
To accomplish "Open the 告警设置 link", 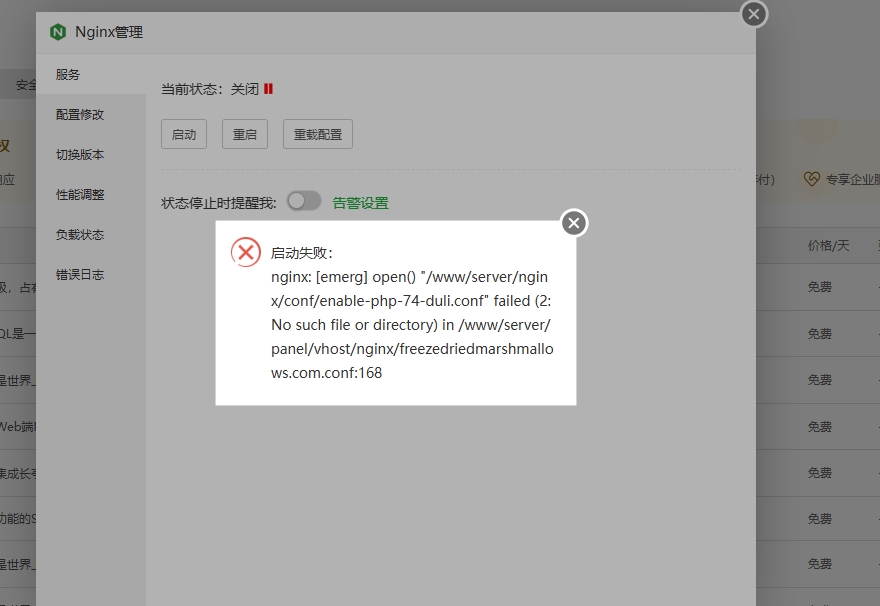I will click(x=360, y=203).
